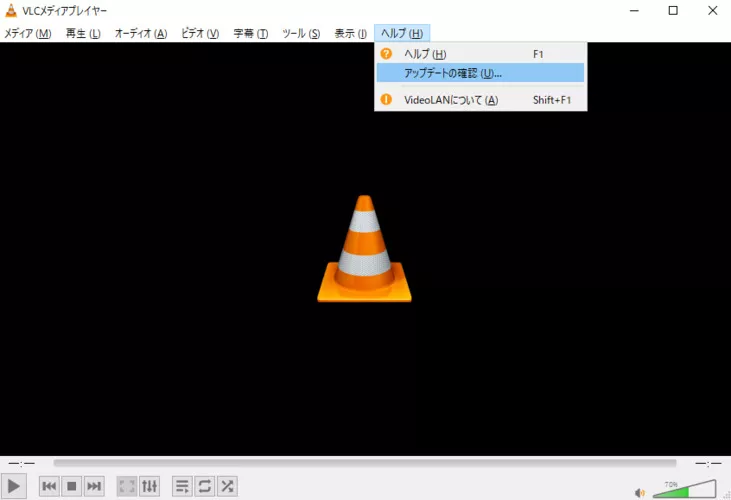Open extended settings equalizer icon
The height and width of the screenshot is (500, 731).
coord(150,486)
